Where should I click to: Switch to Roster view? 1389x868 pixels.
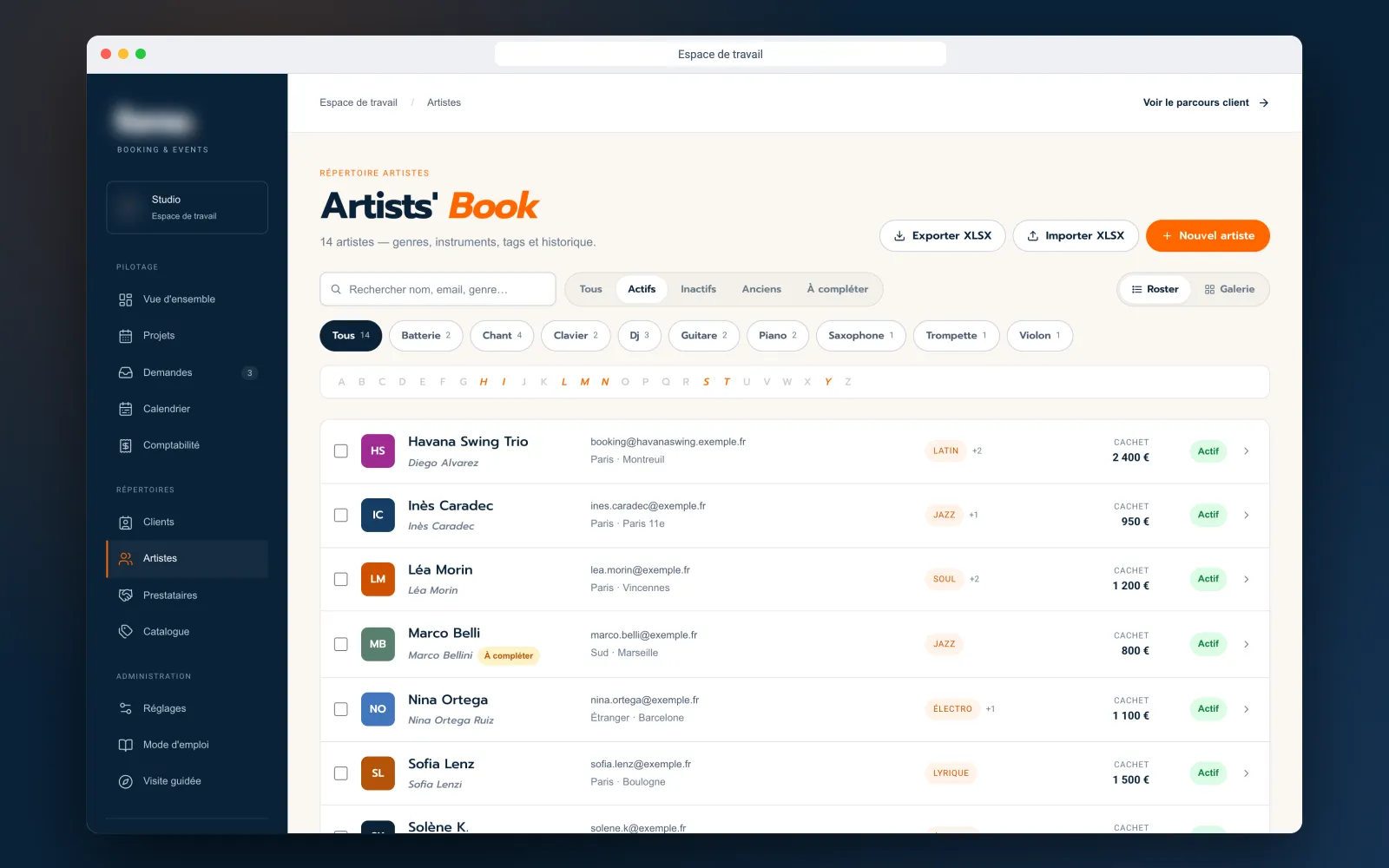1155,289
